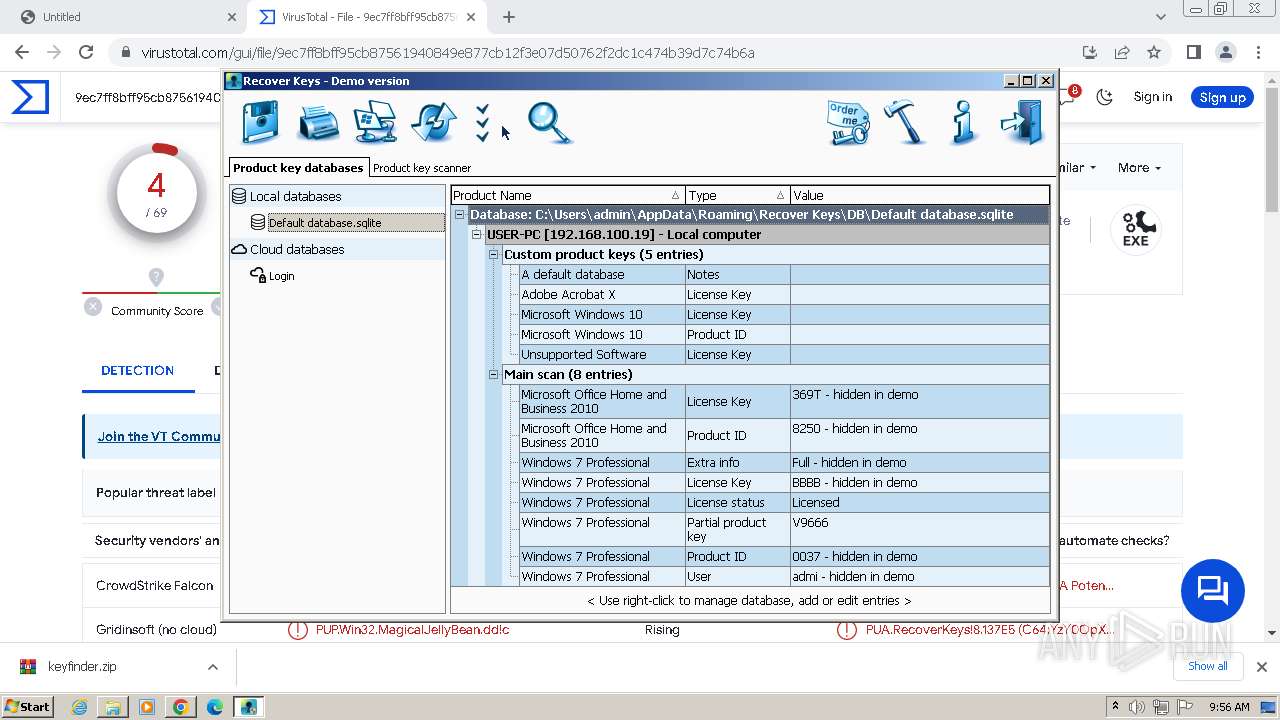Click the Sign up button

(1222, 97)
